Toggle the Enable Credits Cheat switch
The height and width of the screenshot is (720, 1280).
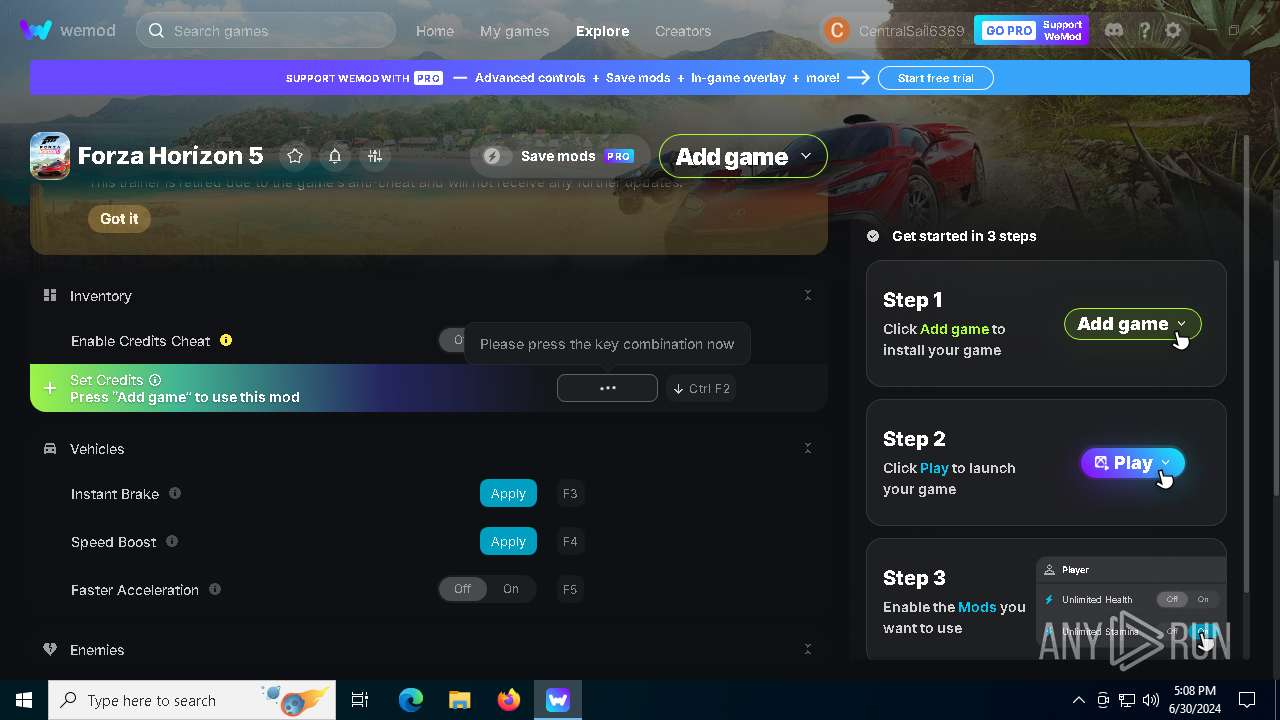point(453,340)
